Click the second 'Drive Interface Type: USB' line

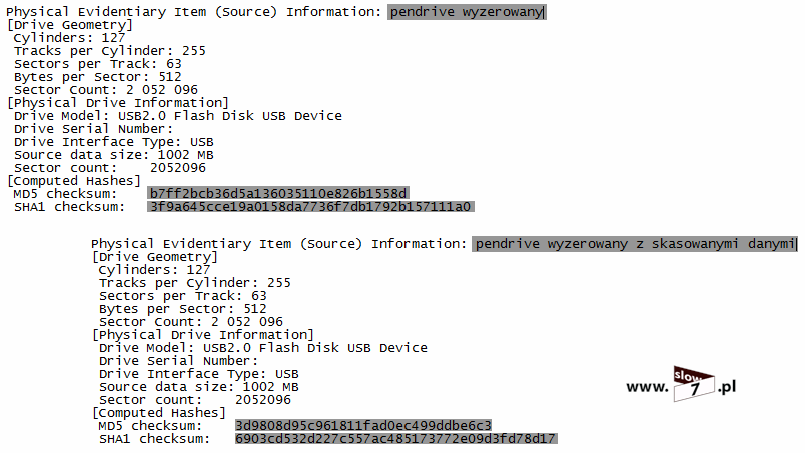point(199,374)
